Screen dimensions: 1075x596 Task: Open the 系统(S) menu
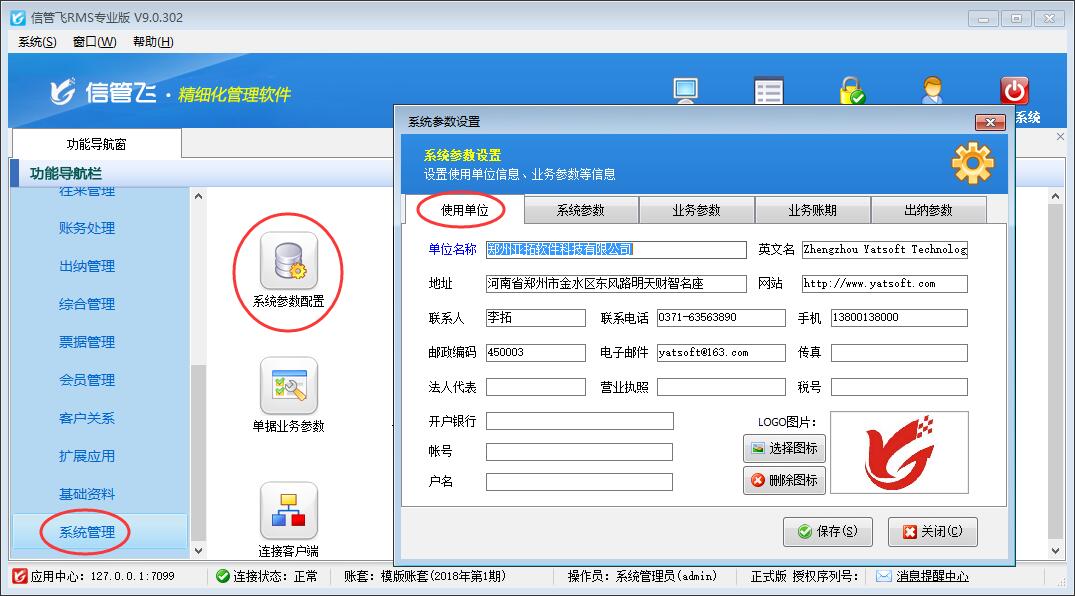click(x=38, y=41)
